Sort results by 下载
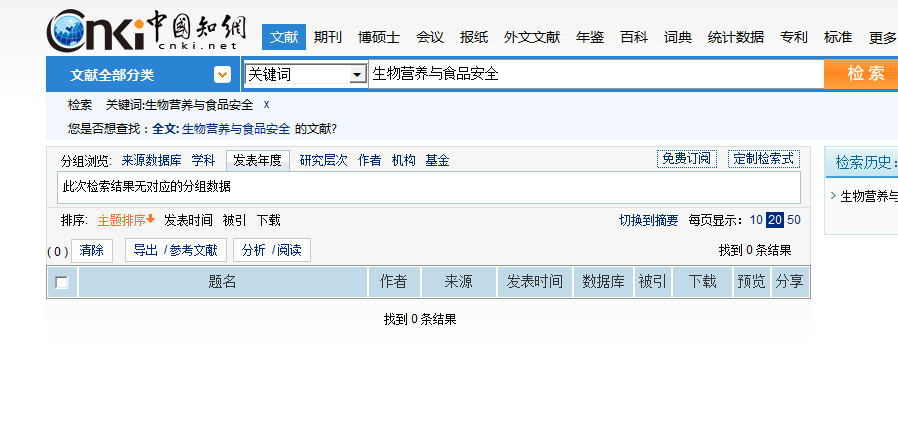The height and width of the screenshot is (427, 898). [268, 220]
